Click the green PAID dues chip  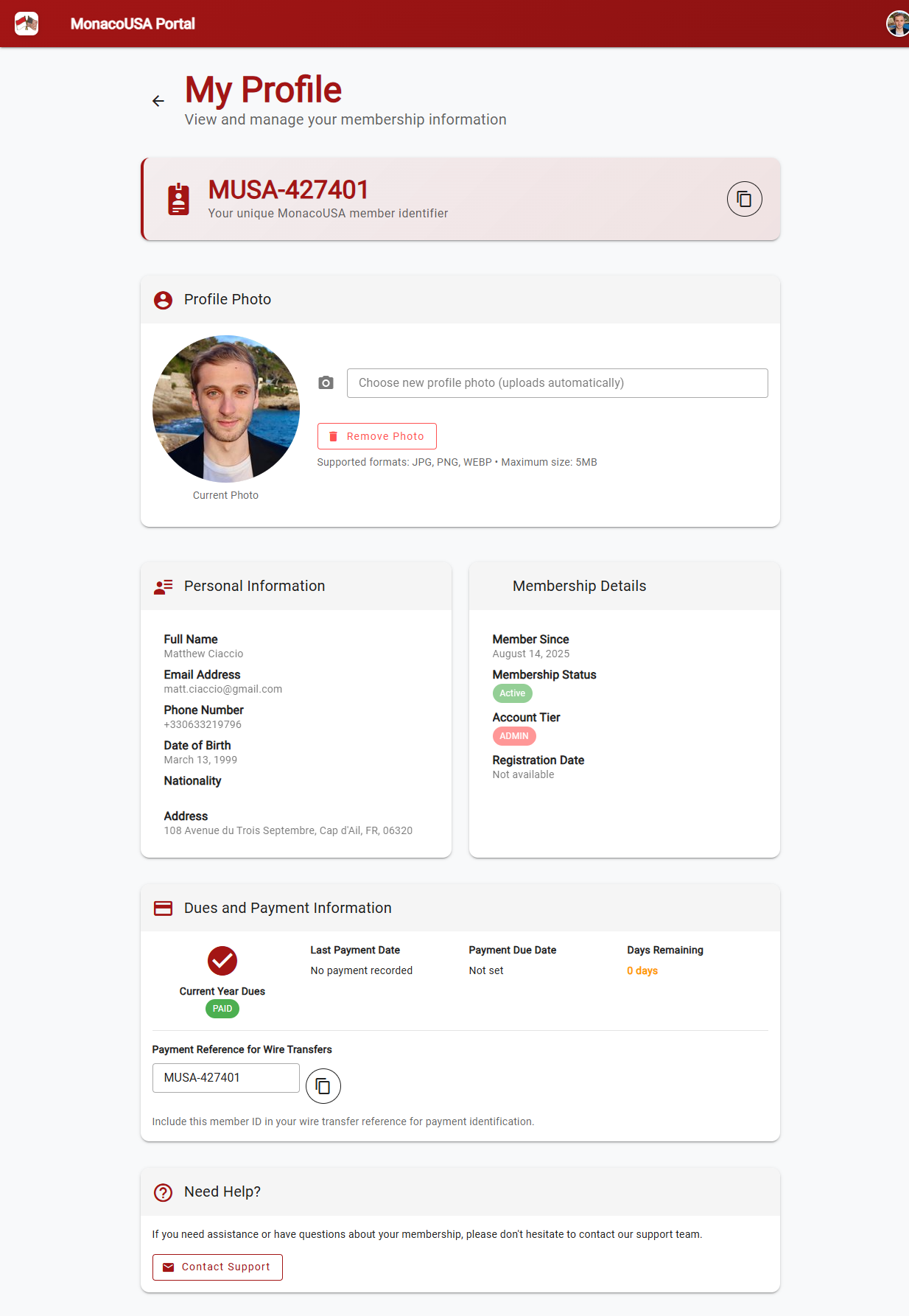coord(222,1009)
